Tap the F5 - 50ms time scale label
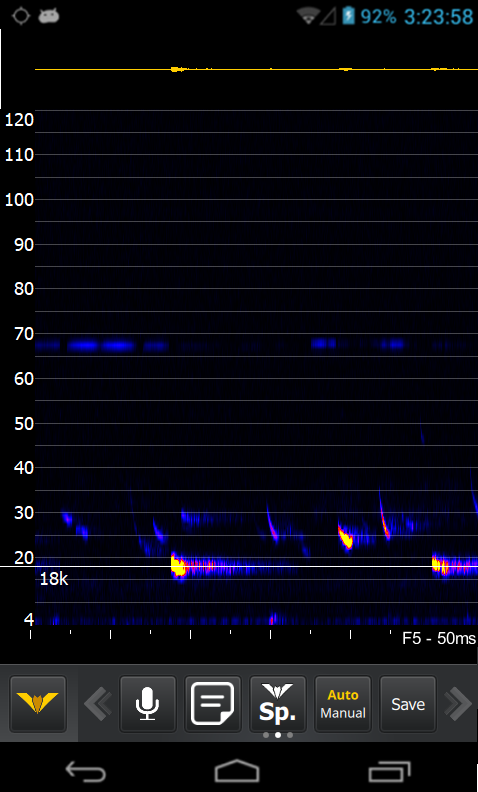This screenshot has height=792, width=478. tap(439, 638)
